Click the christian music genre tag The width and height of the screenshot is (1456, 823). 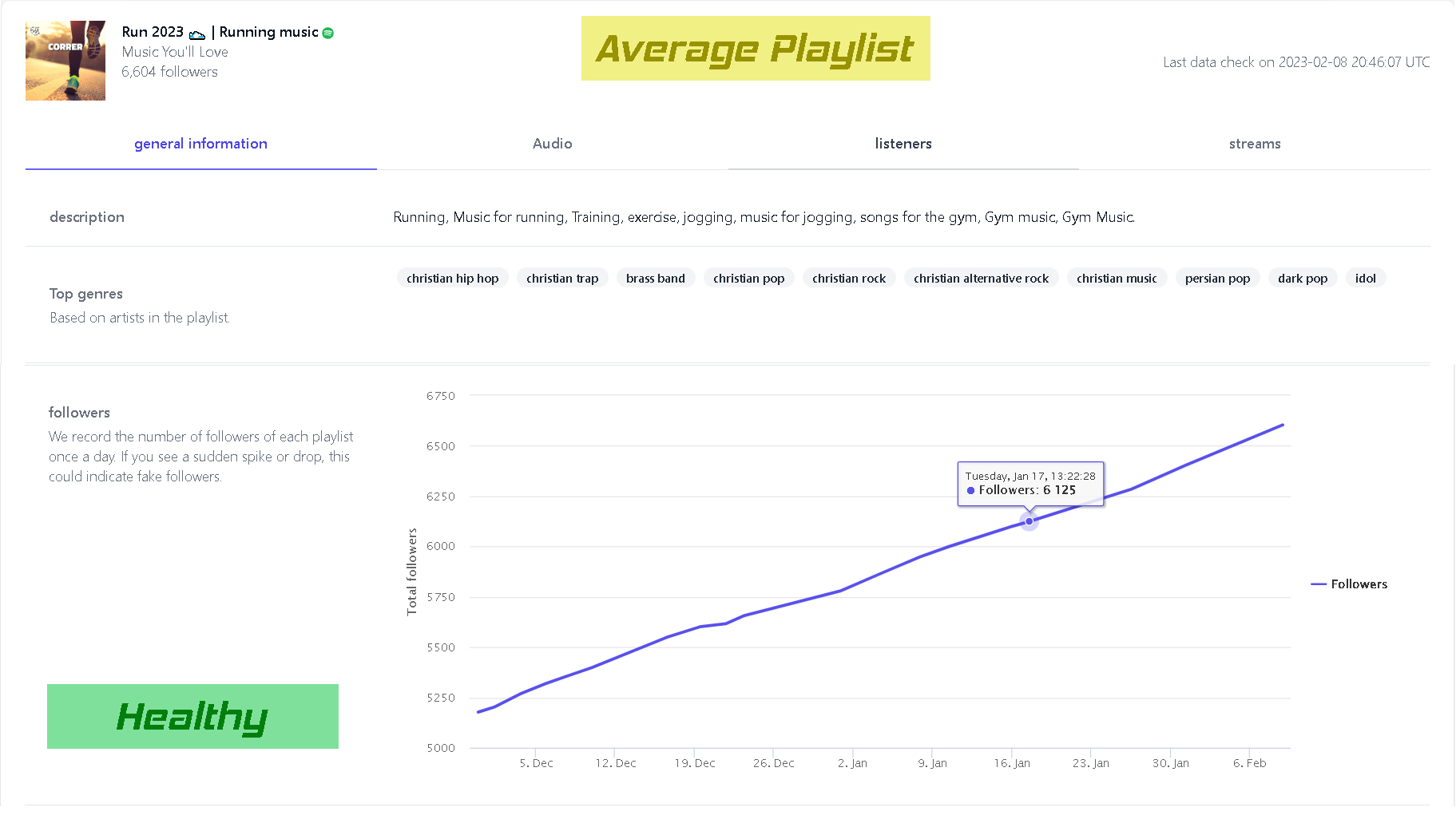click(1116, 279)
